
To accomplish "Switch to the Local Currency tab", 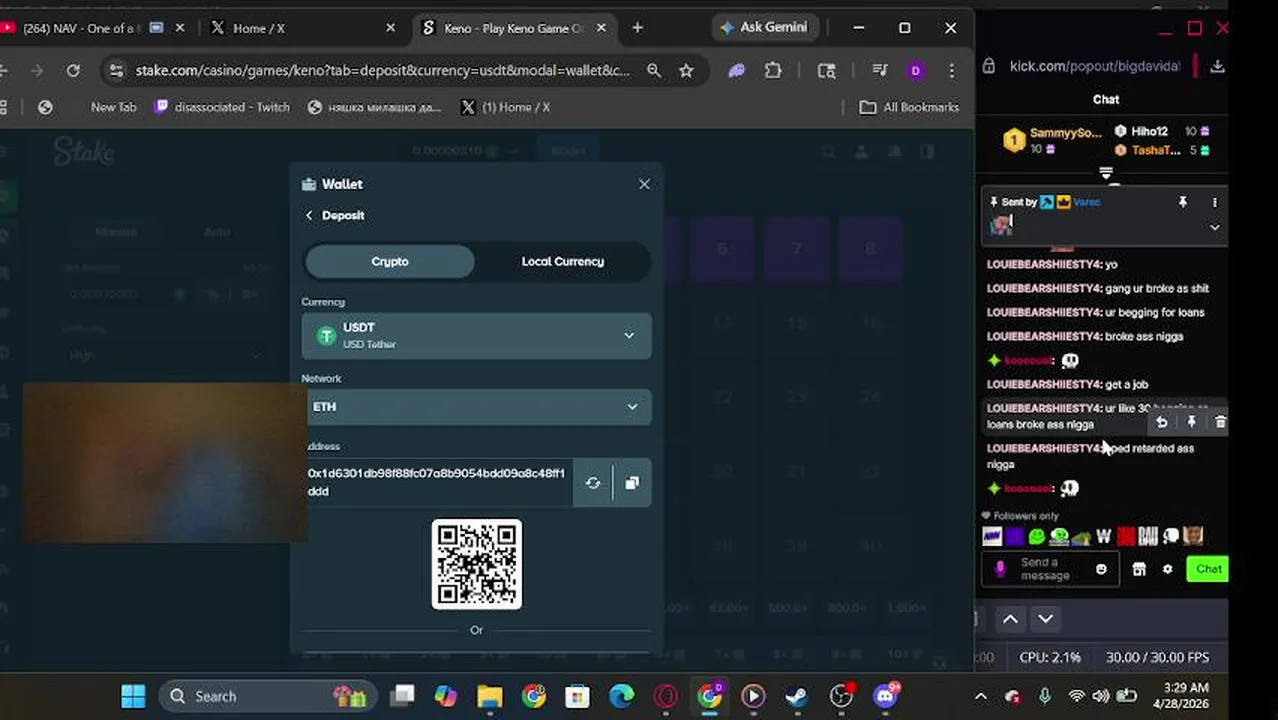I will [562, 261].
